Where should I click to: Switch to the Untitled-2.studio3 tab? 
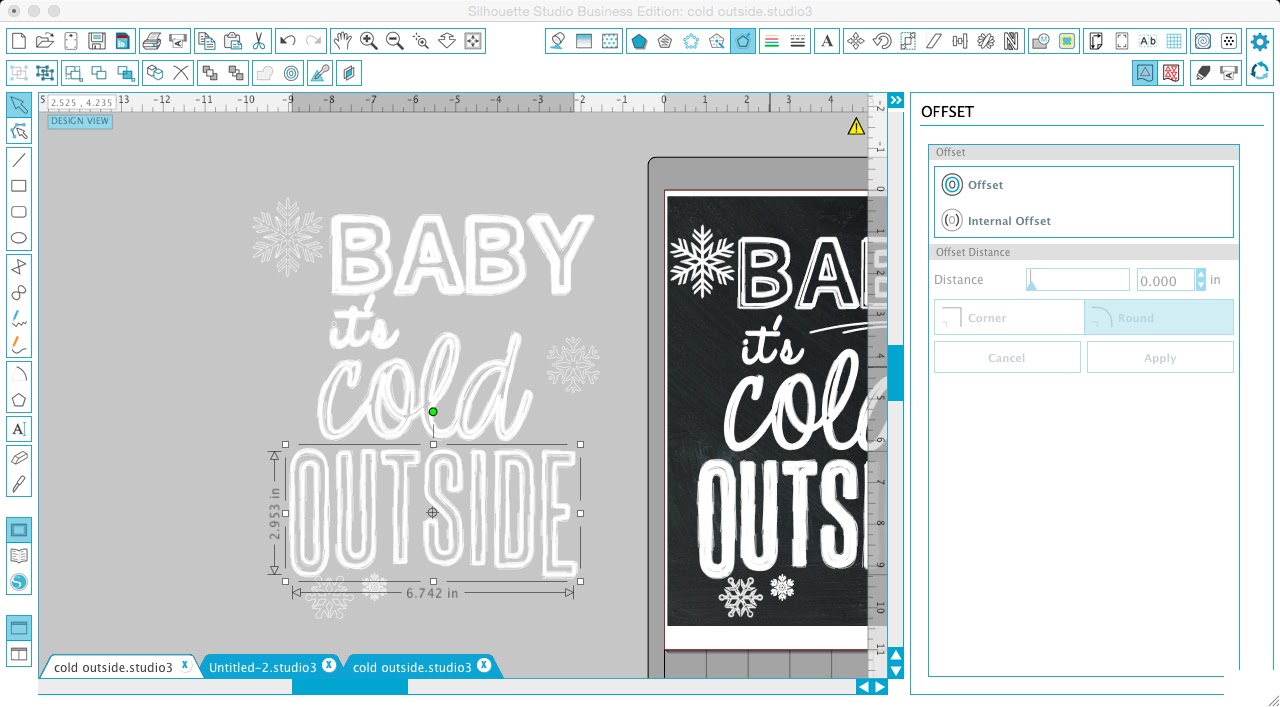click(263, 667)
